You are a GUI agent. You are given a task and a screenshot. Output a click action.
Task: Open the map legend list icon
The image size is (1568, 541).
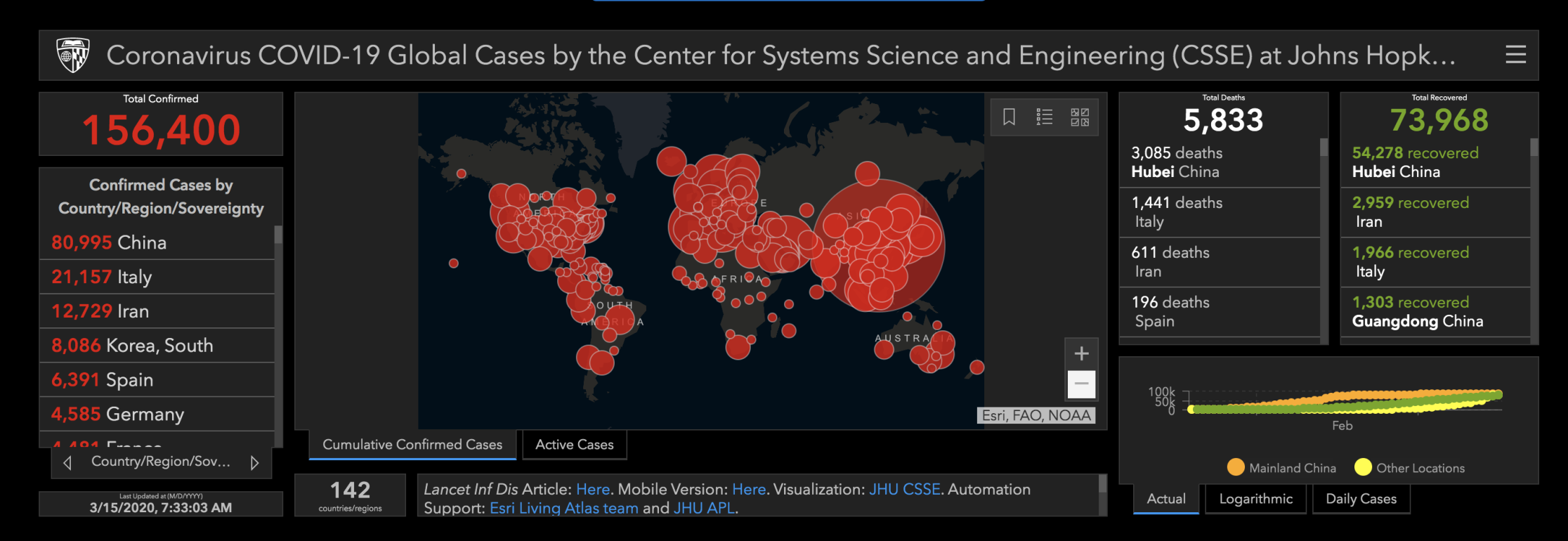[1045, 117]
